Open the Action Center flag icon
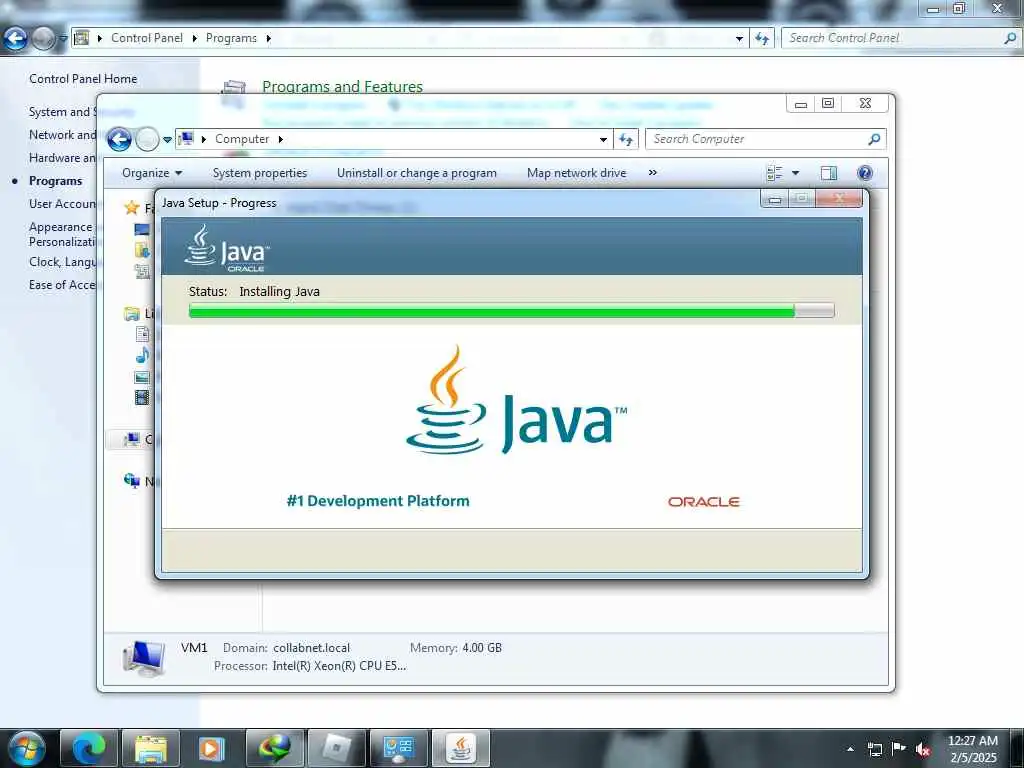Image resolution: width=1024 pixels, height=768 pixels. (x=899, y=749)
